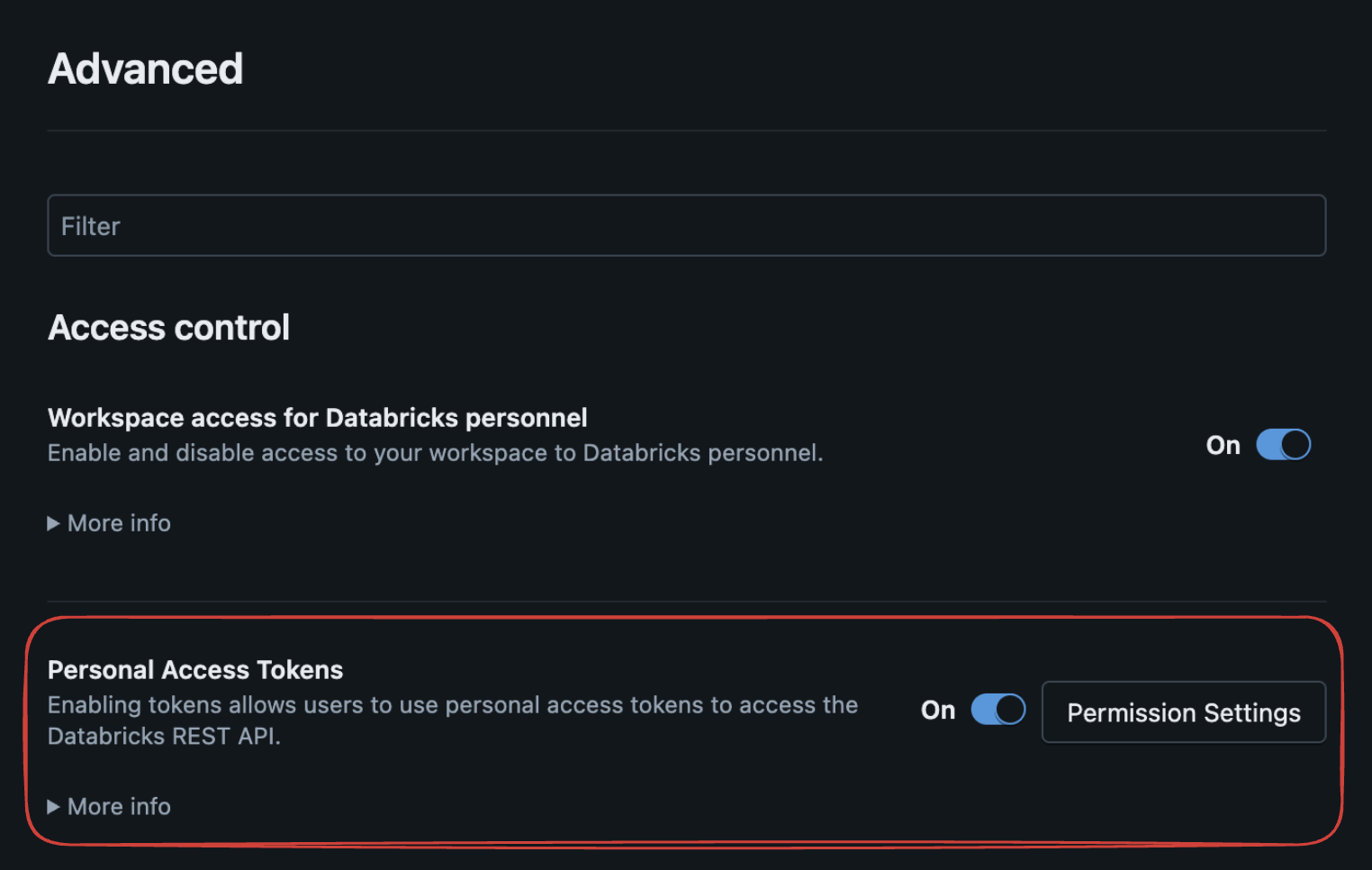Click the Personal Access Tokens title
Viewport: 1372px width, 870px height.
[194, 669]
